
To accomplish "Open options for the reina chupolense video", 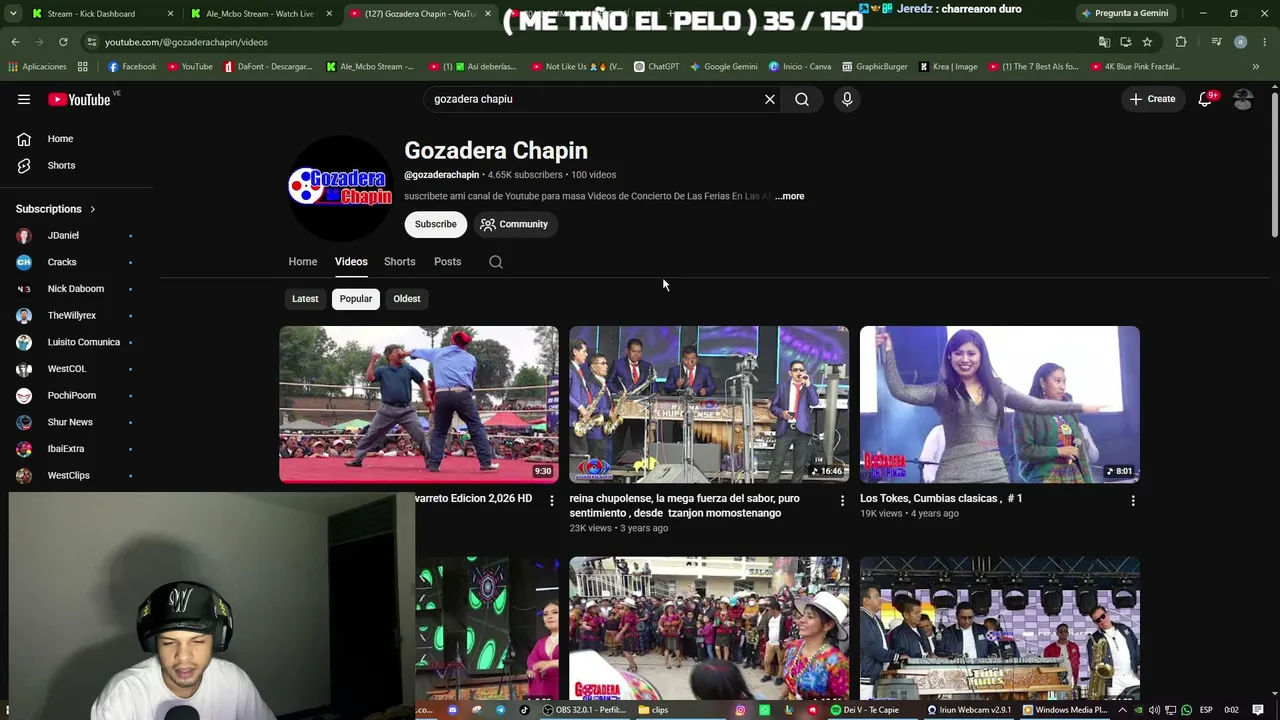I will point(842,500).
